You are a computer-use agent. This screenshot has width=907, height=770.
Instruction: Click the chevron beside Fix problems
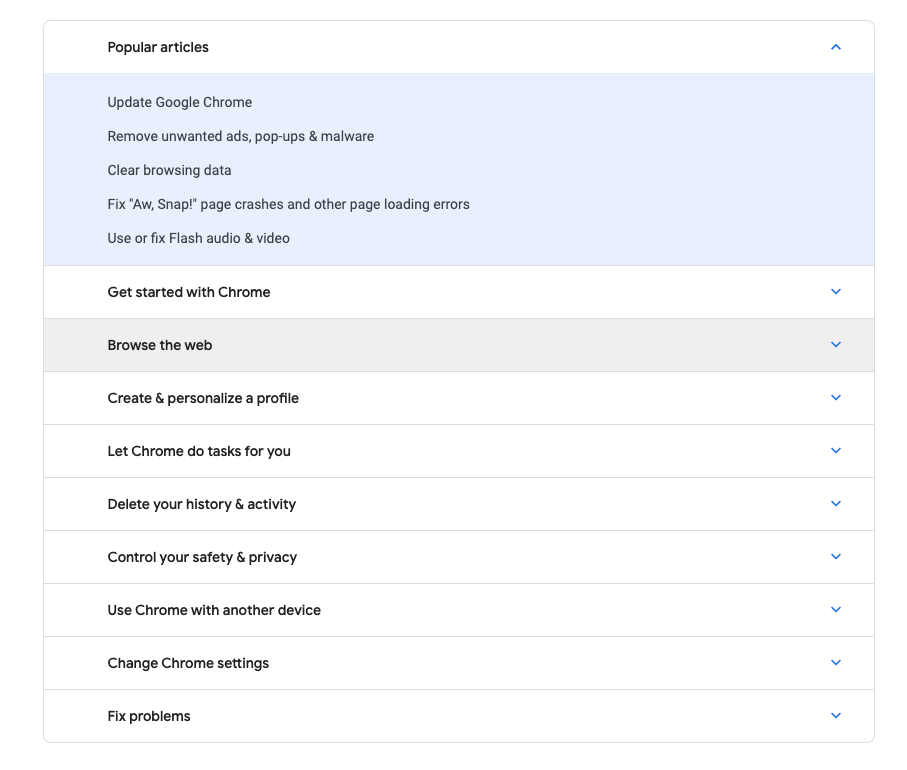[x=835, y=716]
